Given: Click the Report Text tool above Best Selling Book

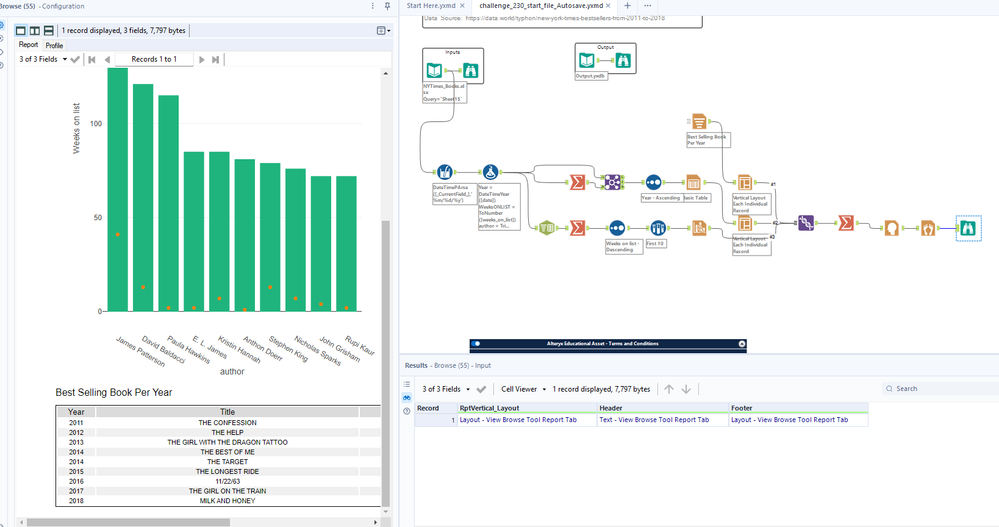Looking at the screenshot, I should point(699,122).
